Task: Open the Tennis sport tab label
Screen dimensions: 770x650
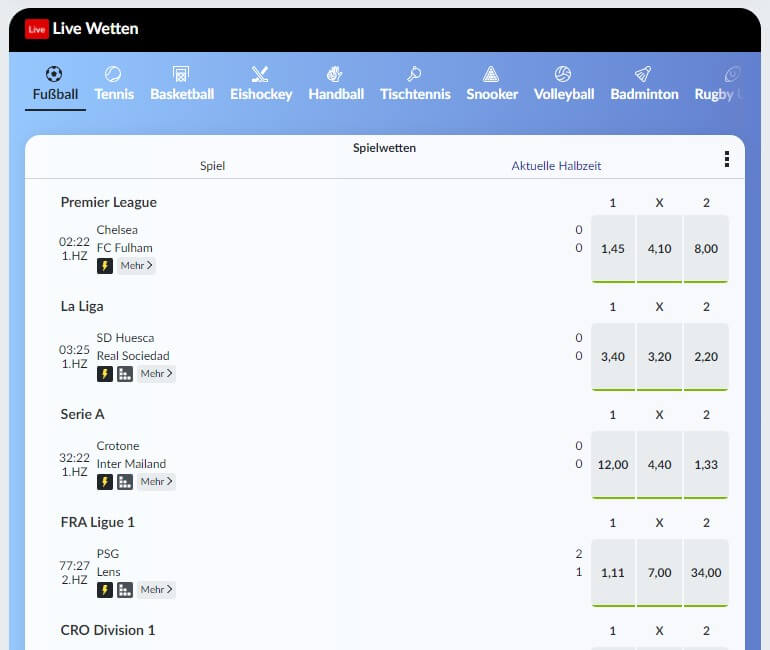Action: [x=114, y=94]
